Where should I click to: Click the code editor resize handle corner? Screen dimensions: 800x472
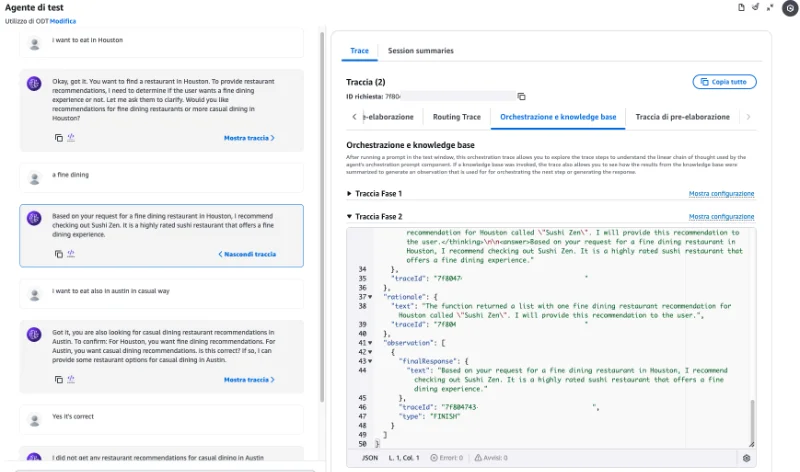pyautogui.click(x=752, y=444)
